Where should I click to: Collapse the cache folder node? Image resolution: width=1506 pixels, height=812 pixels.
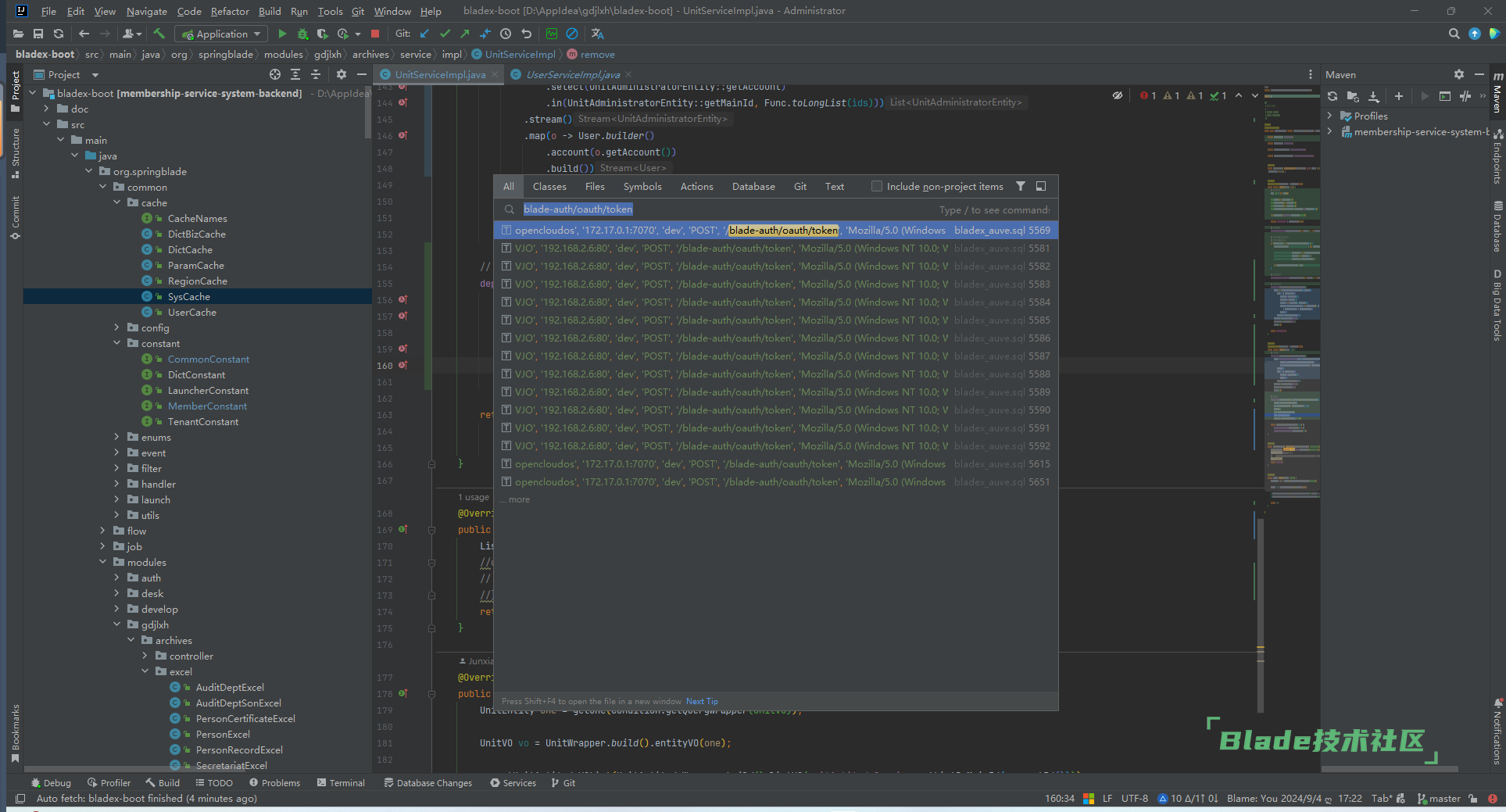click(117, 202)
